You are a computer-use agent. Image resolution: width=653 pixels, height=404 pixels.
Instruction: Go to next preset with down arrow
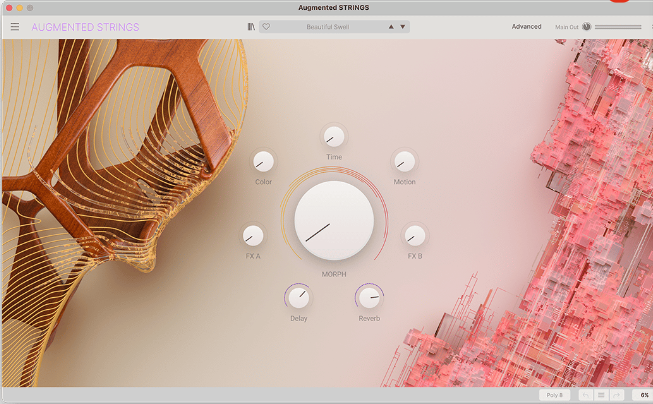coord(403,27)
